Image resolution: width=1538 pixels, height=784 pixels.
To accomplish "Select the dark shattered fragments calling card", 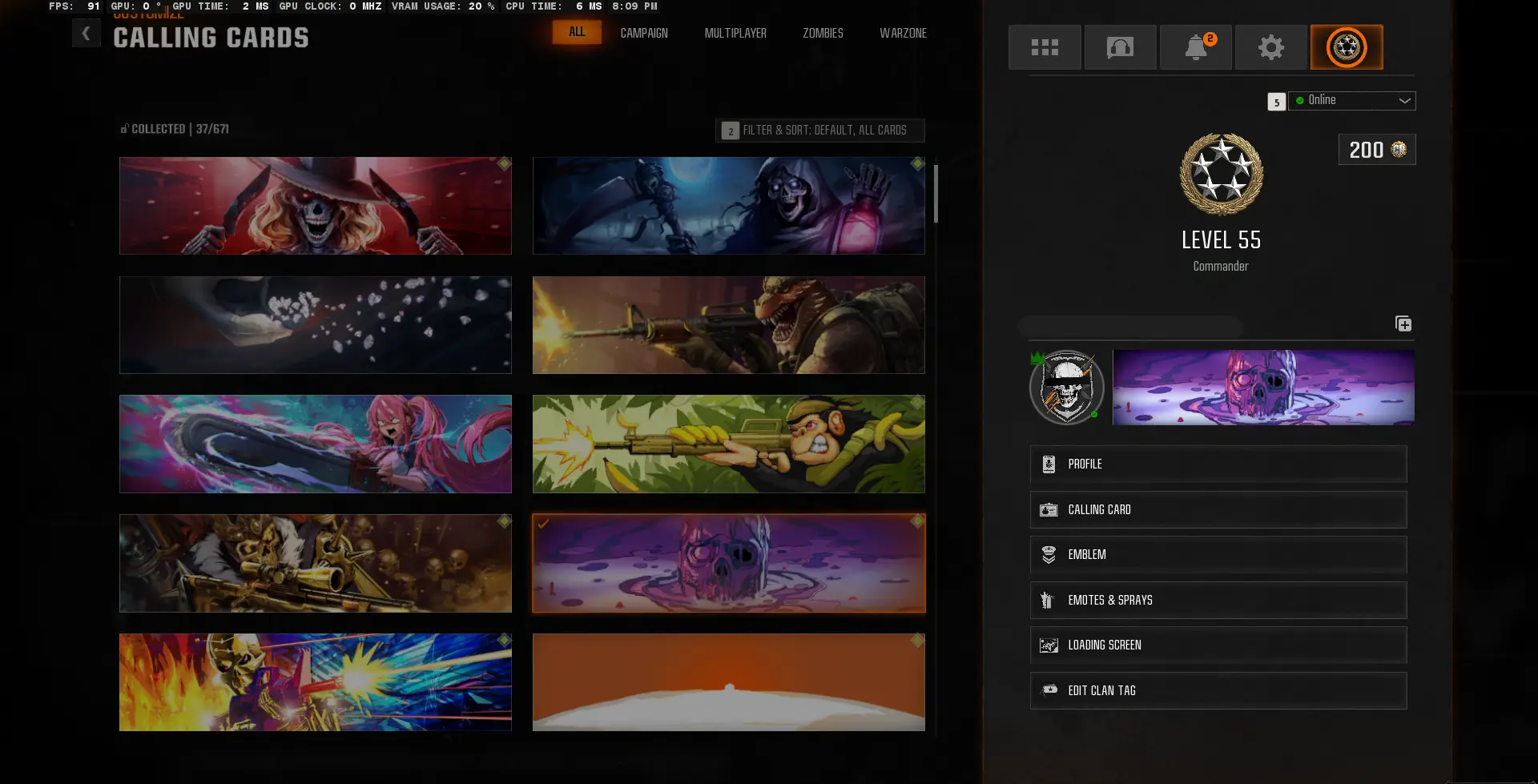I will click(x=316, y=325).
